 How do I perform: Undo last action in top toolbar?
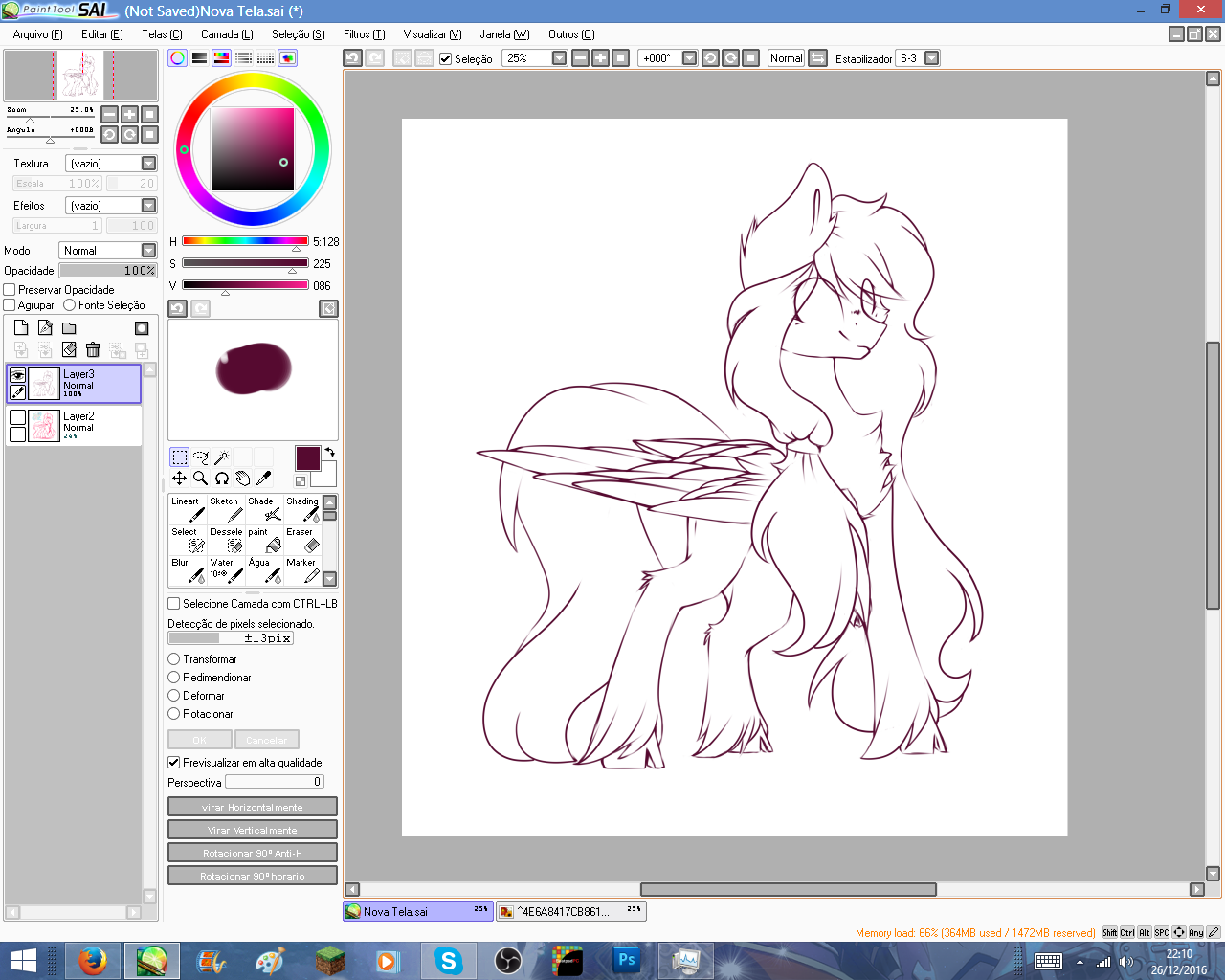(x=352, y=57)
